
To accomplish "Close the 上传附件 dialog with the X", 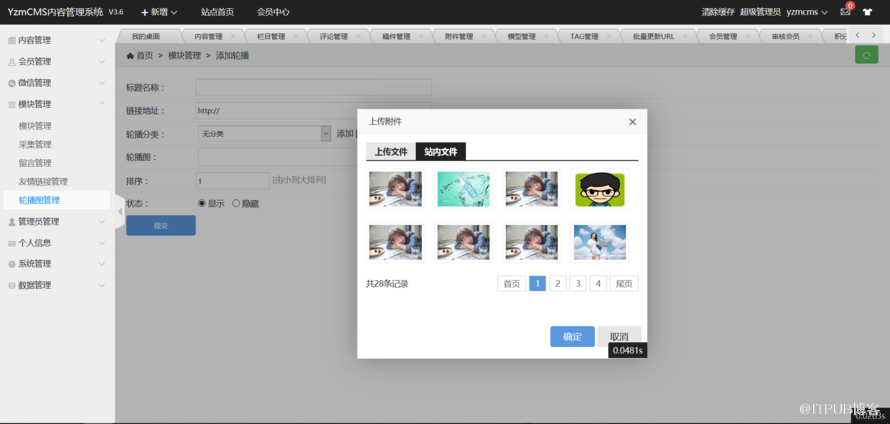I will point(632,121).
